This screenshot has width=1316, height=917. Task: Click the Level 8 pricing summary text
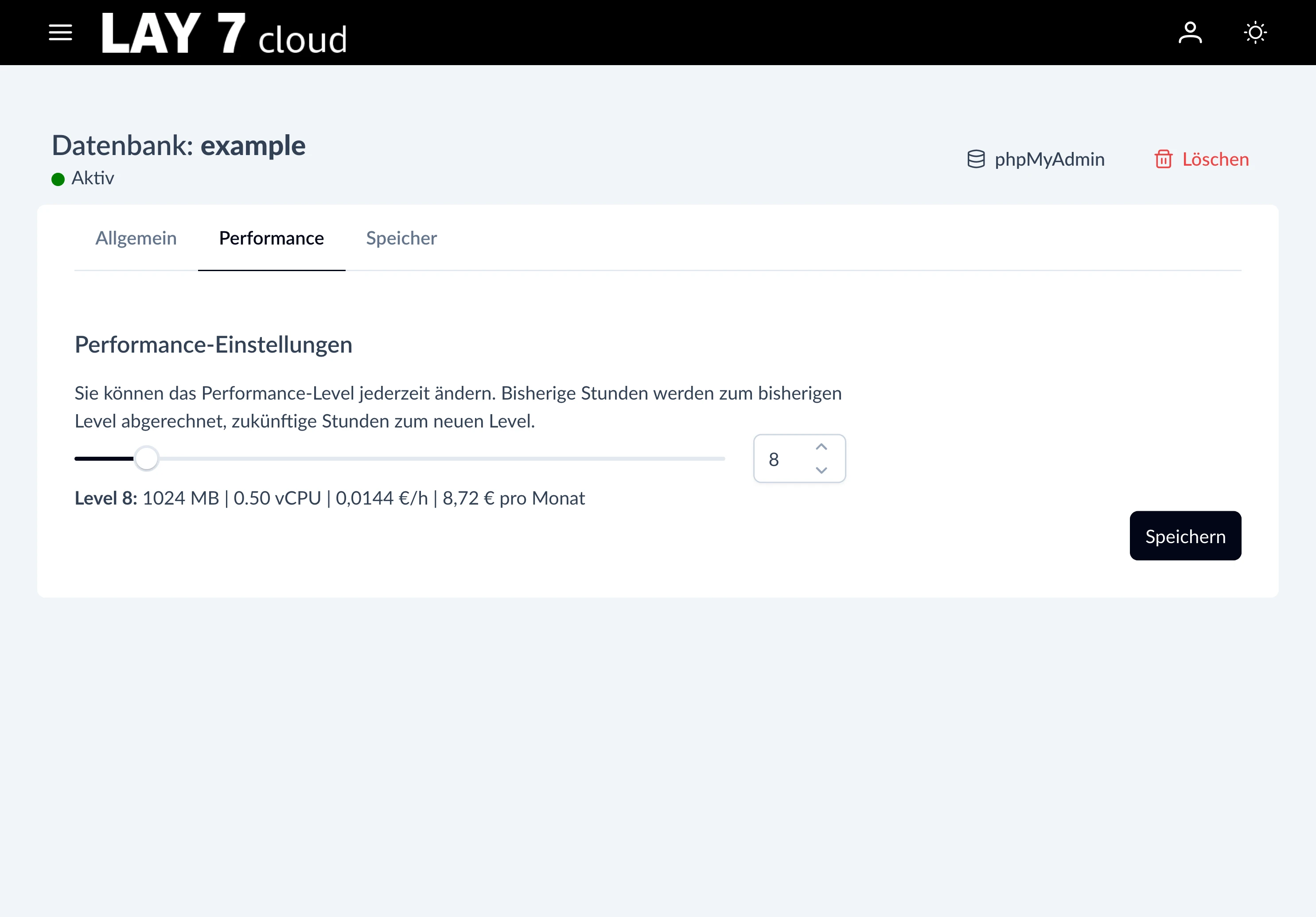(330, 498)
